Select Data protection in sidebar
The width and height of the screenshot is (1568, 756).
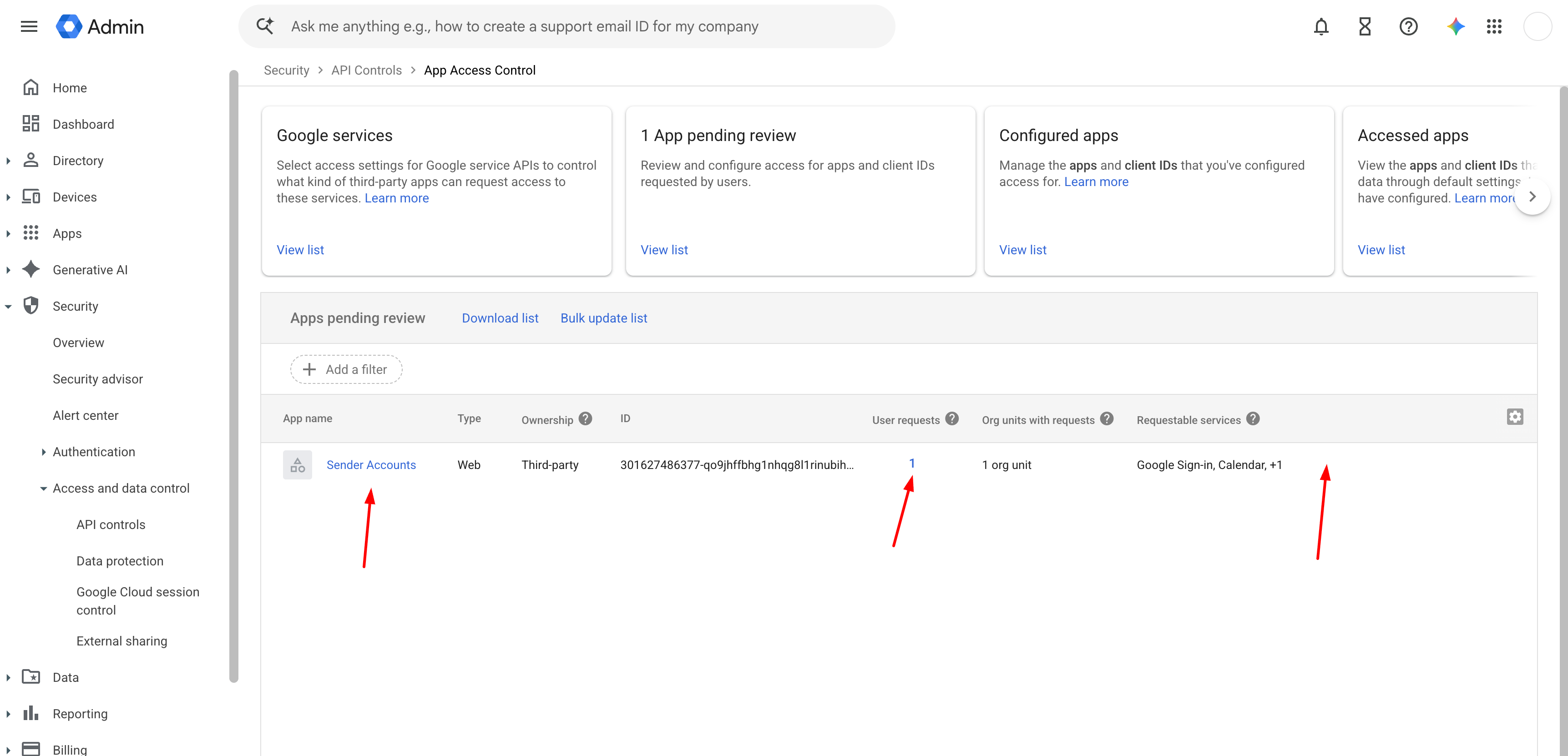[x=120, y=561]
